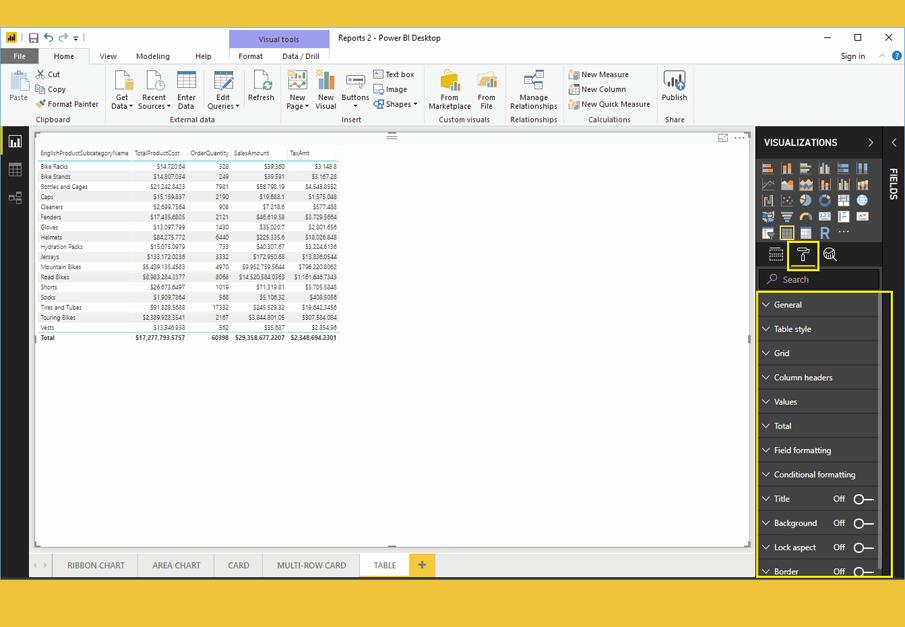Expand the Column headers section

(818, 378)
